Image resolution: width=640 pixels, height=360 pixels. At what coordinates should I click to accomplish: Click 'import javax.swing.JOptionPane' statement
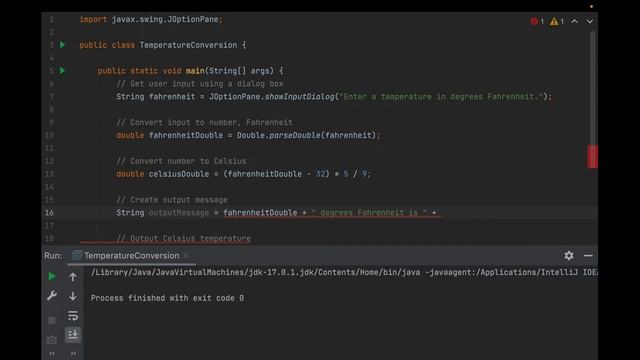(x=151, y=19)
